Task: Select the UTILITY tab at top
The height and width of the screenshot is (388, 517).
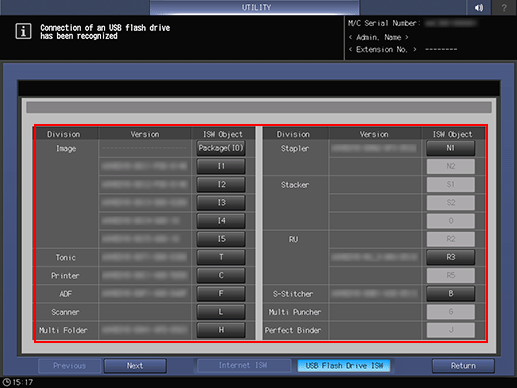Action: click(x=255, y=7)
